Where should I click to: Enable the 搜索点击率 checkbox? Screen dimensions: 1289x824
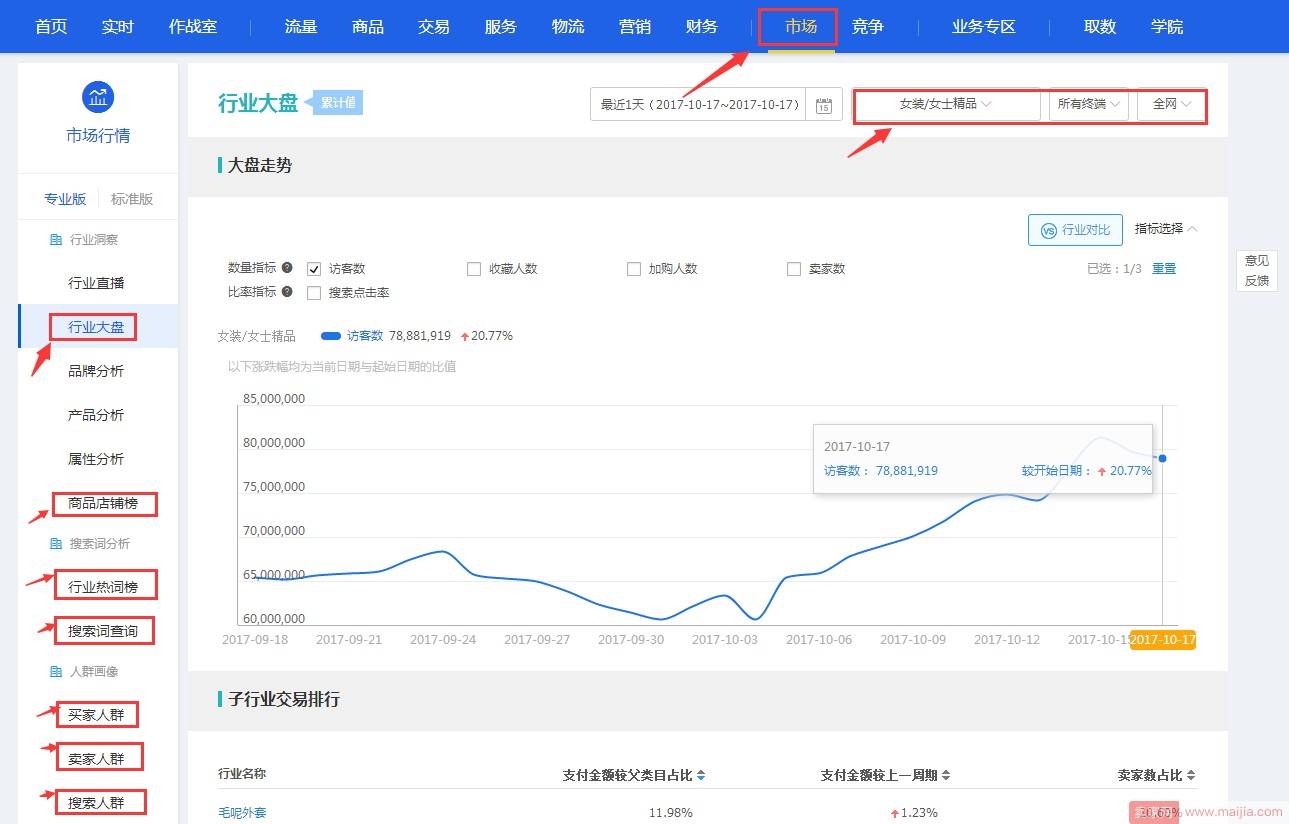click(x=314, y=293)
